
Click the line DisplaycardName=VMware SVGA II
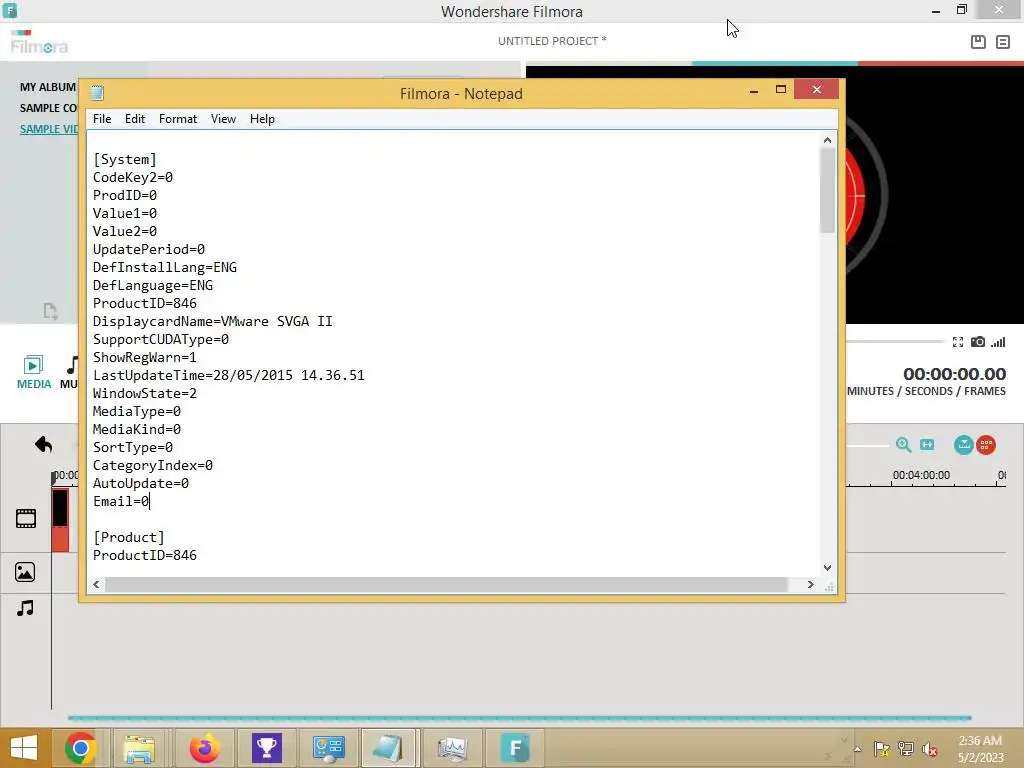[213, 321]
